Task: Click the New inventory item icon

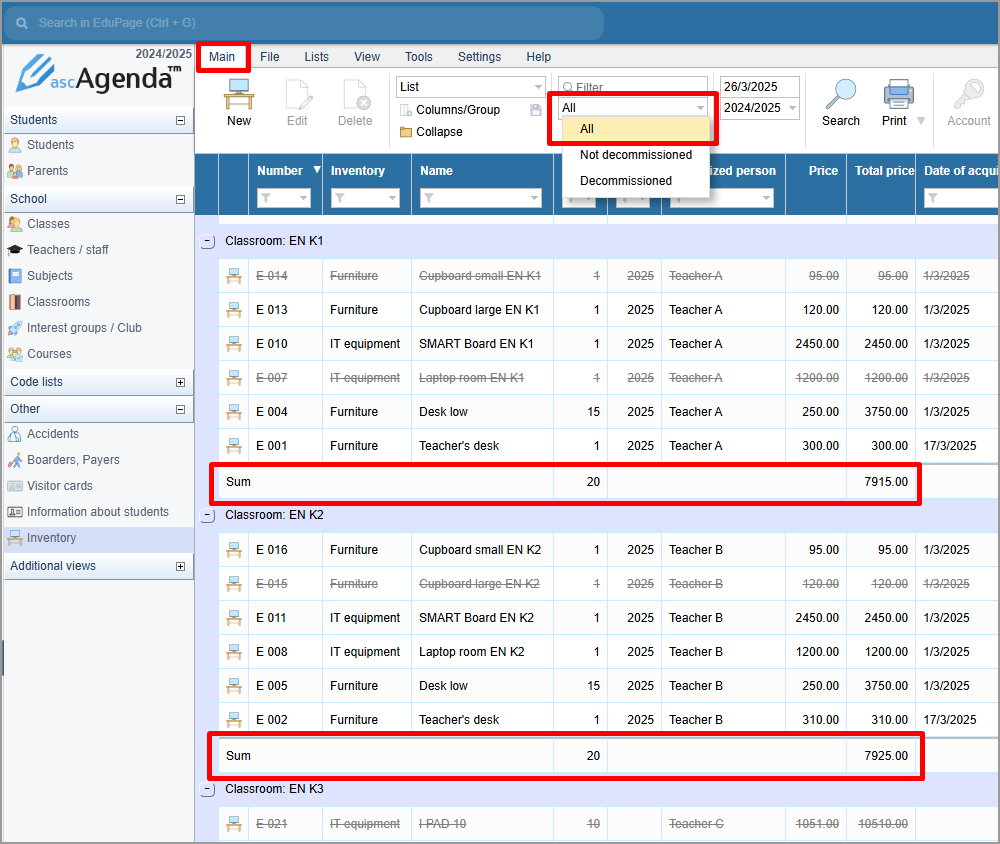Action: (239, 95)
